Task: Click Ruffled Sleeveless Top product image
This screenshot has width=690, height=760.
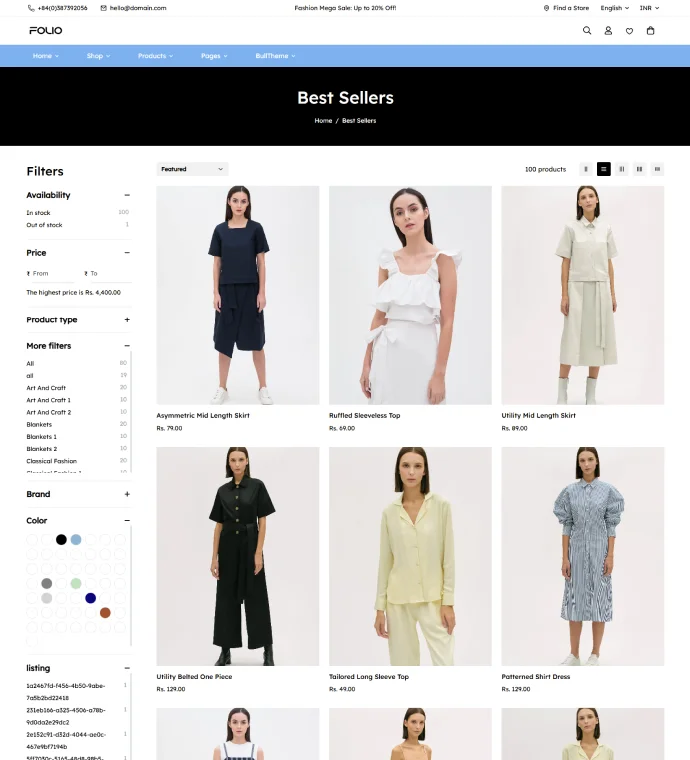Action: tap(410, 295)
